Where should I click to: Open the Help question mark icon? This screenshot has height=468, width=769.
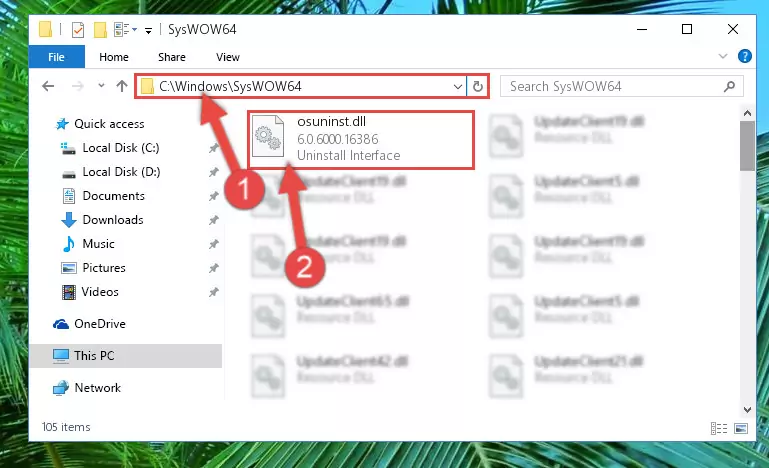(744, 56)
